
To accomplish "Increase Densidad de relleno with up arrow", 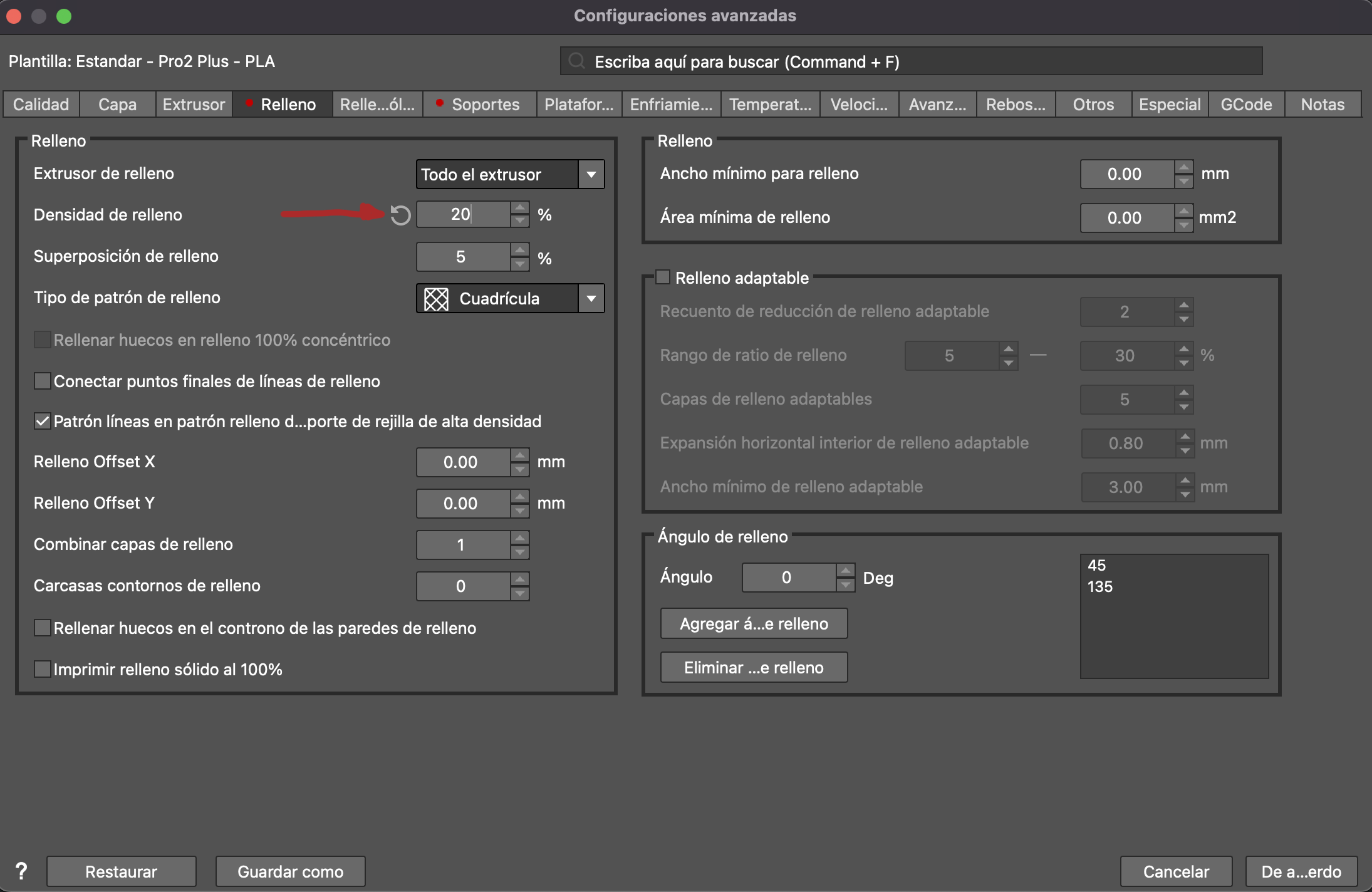I will point(519,207).
